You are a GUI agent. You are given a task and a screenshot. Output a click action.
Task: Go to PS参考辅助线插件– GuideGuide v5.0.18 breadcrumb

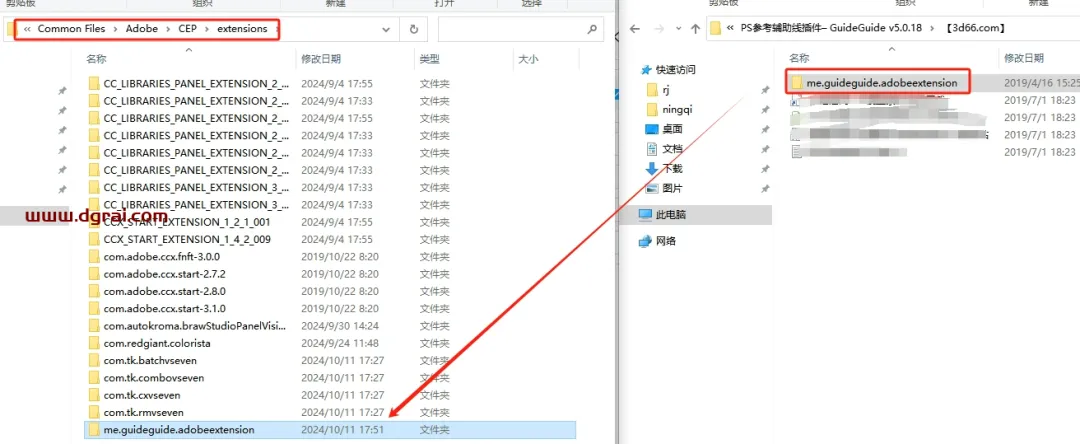832,29
